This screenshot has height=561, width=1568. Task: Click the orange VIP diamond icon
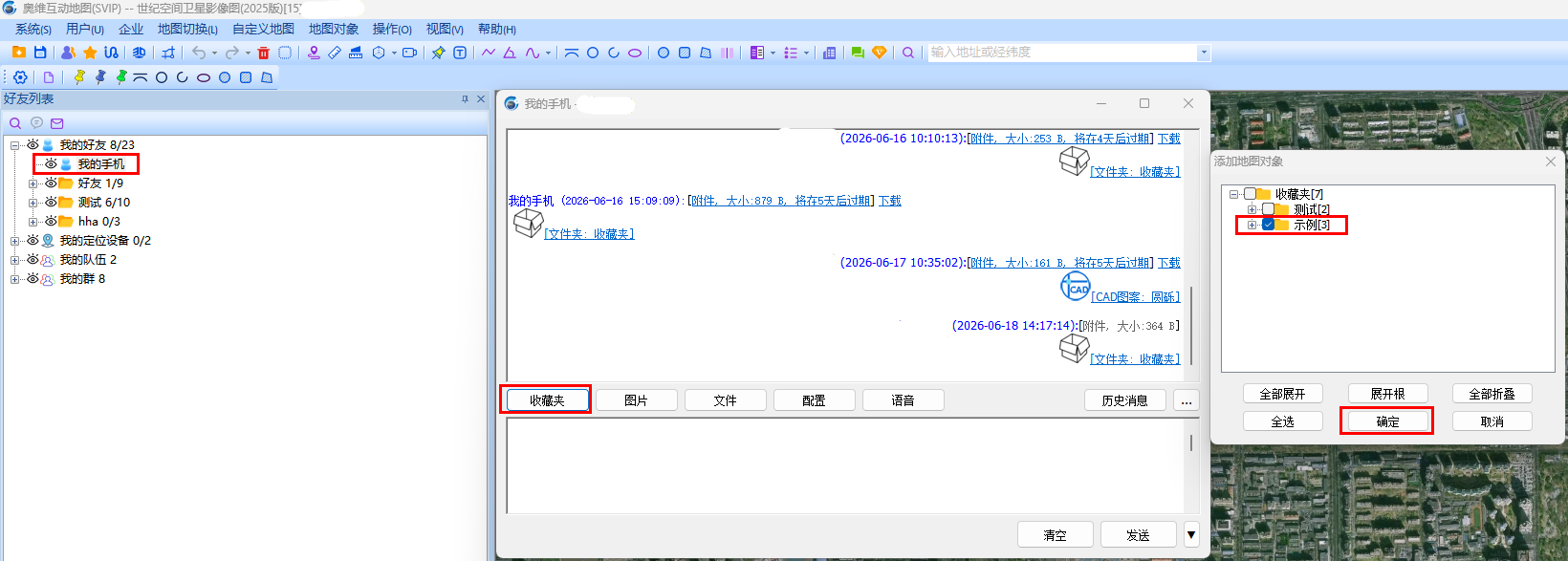tap(880, 53)
